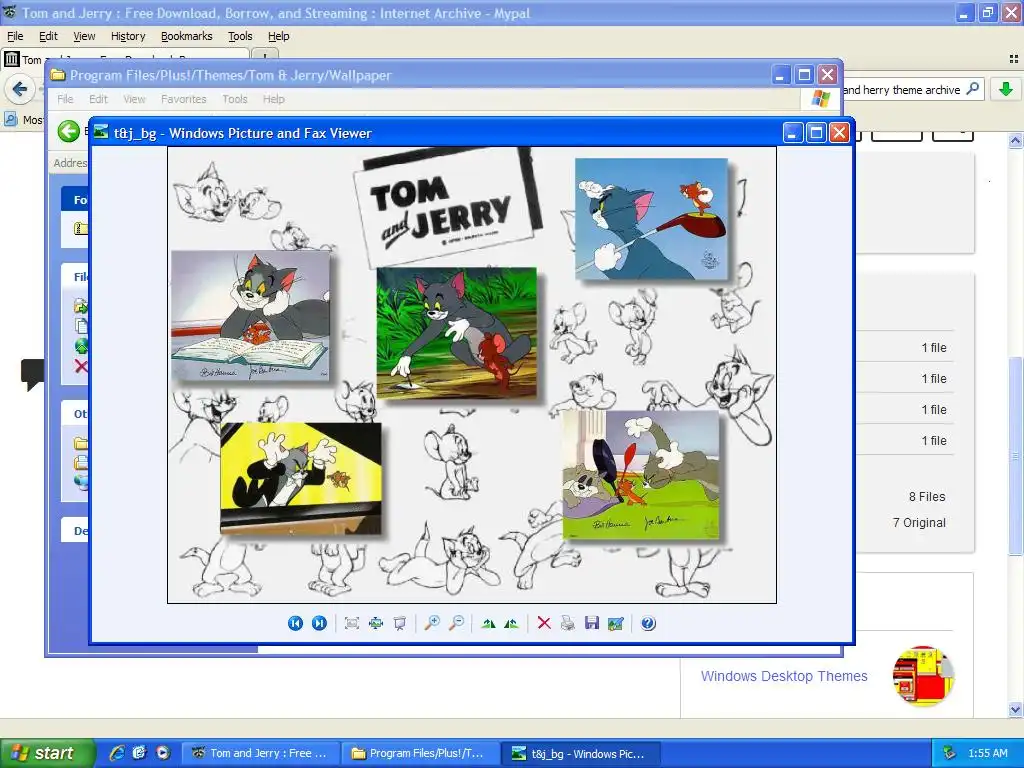Switch to Program Files taskbar button
Screen dimensions: 1024x768
point(421,753)
